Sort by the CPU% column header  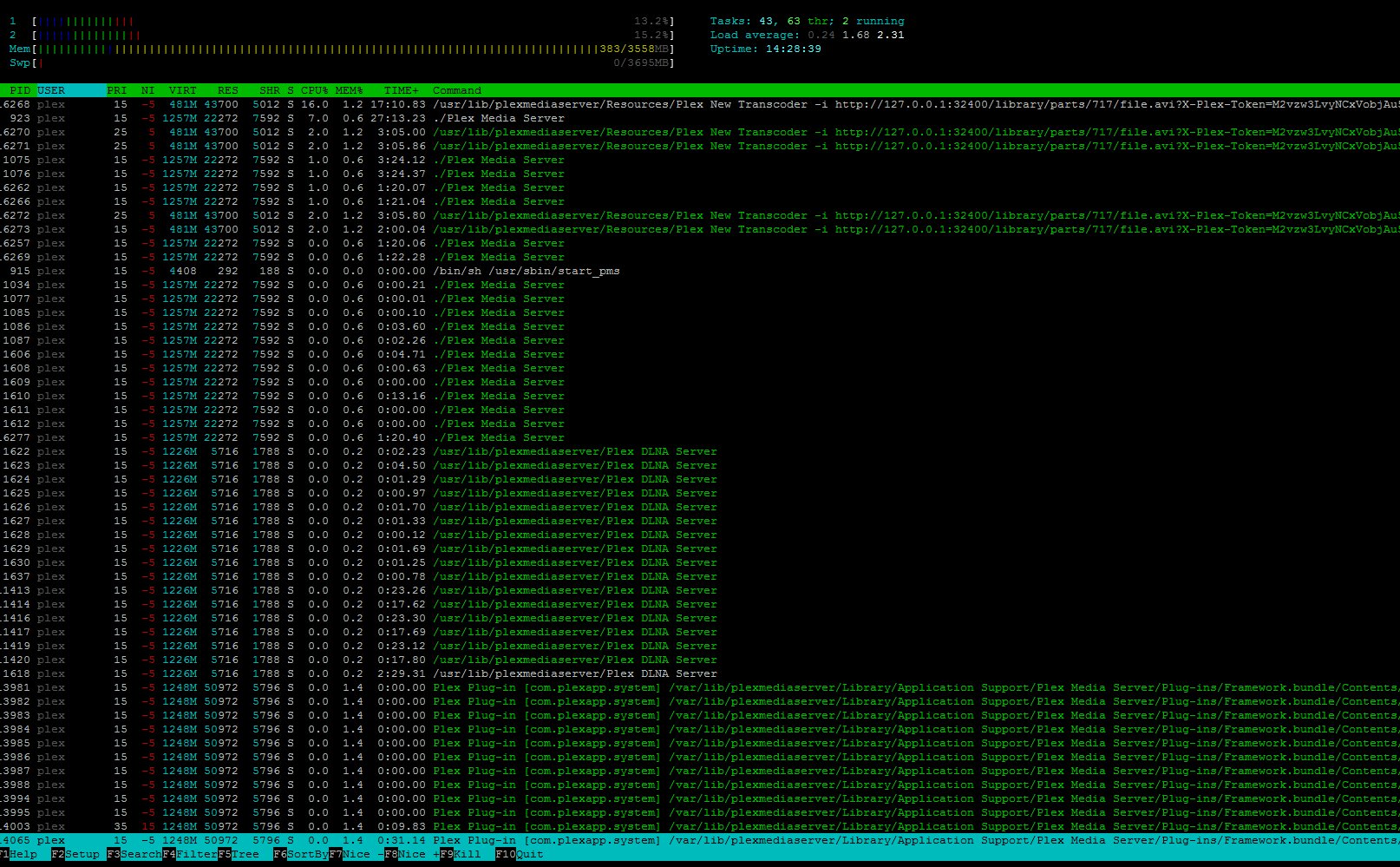click(315, 90)
